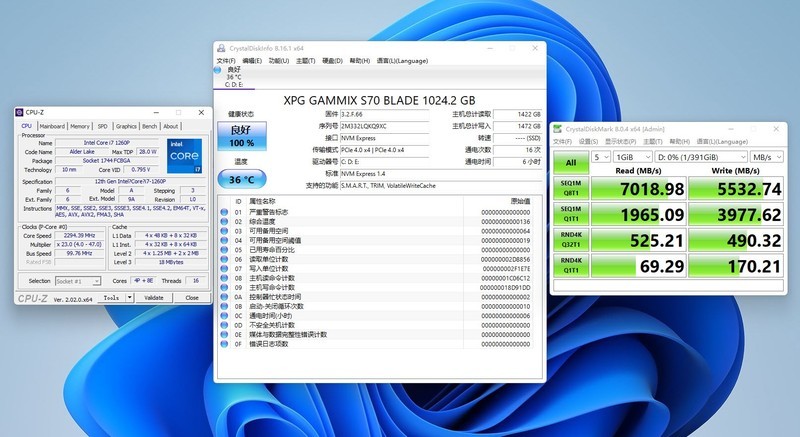Image resolution: width=800 pixels, height=437 pixels.
Task: Click the status icon for attribute 07 写入单位计数
Action: pos(224,269)
